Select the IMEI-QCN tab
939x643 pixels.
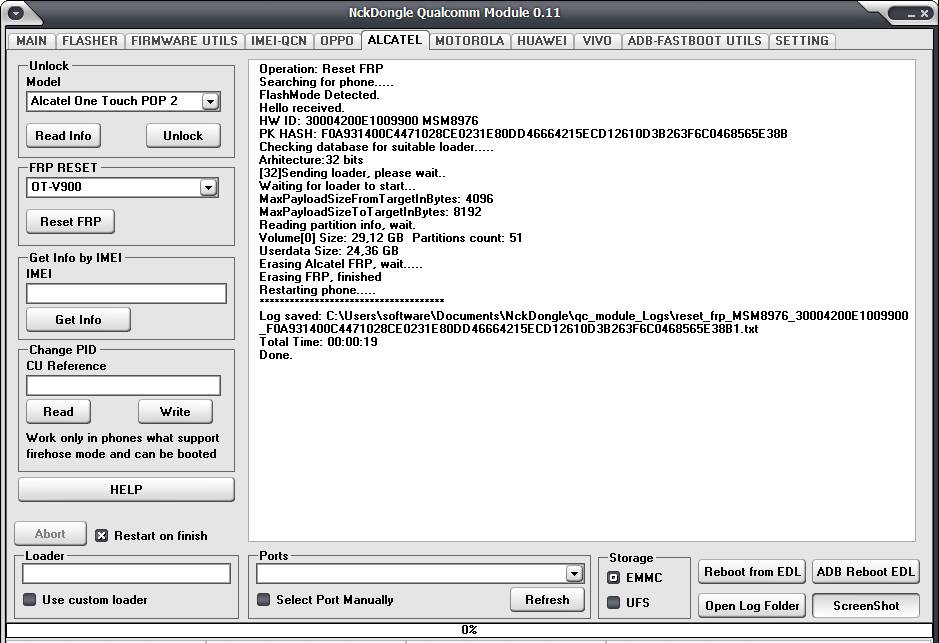(x=278, y=41)
